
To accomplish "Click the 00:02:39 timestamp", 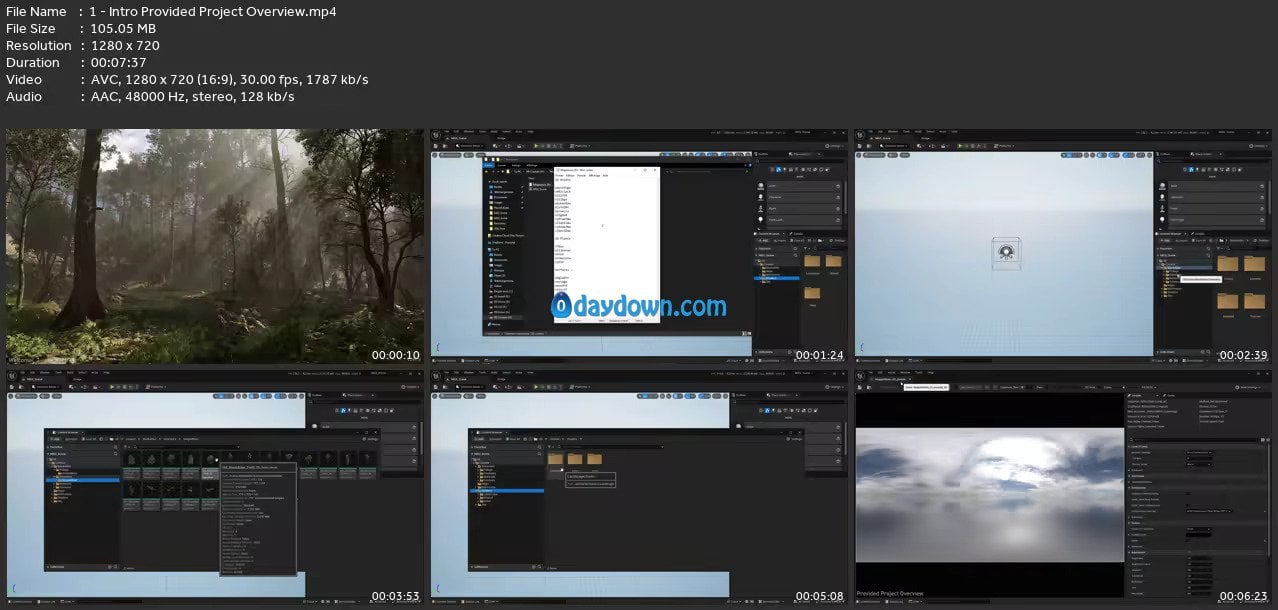I will coord(1243,355).
